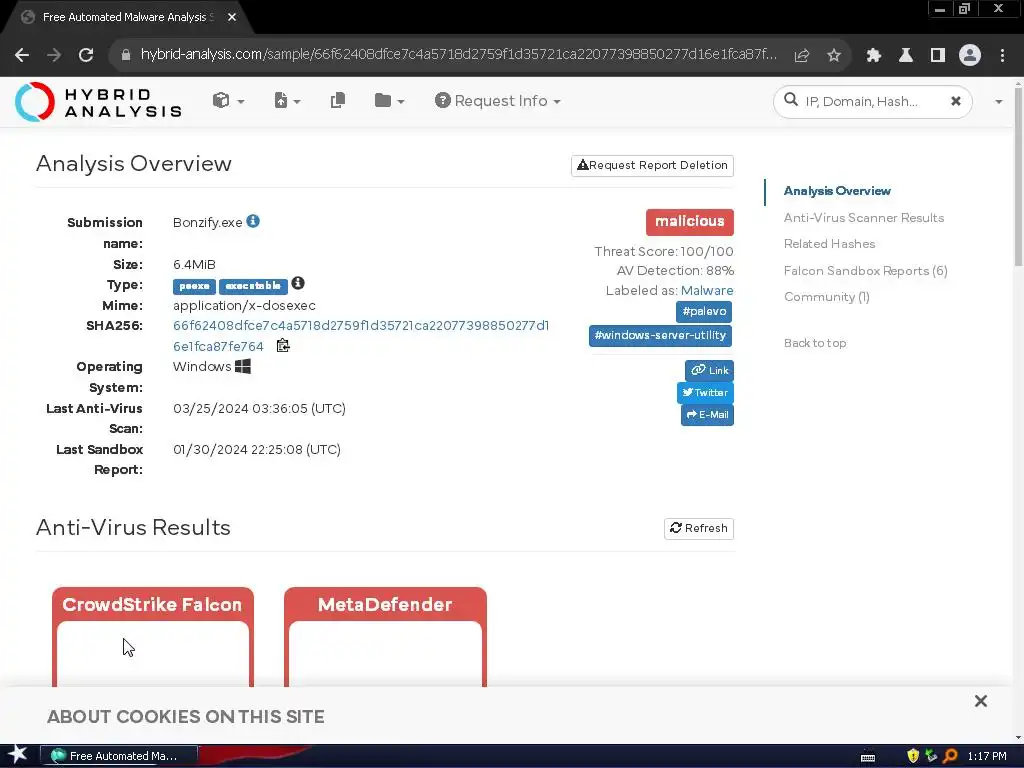This screenshot has width=1024, height=768.
Task: Bookmark this page with star icon
Action: (834, 56)
